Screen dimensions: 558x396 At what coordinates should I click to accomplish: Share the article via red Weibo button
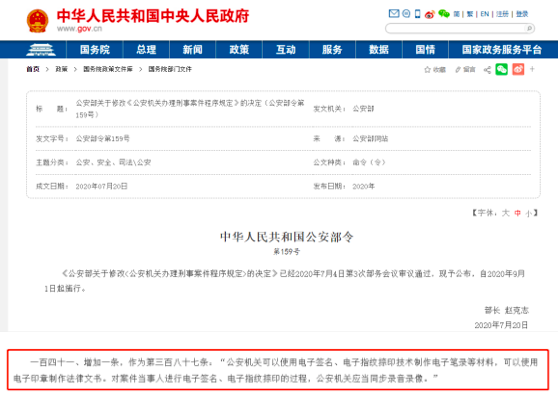tap(518, 69)
